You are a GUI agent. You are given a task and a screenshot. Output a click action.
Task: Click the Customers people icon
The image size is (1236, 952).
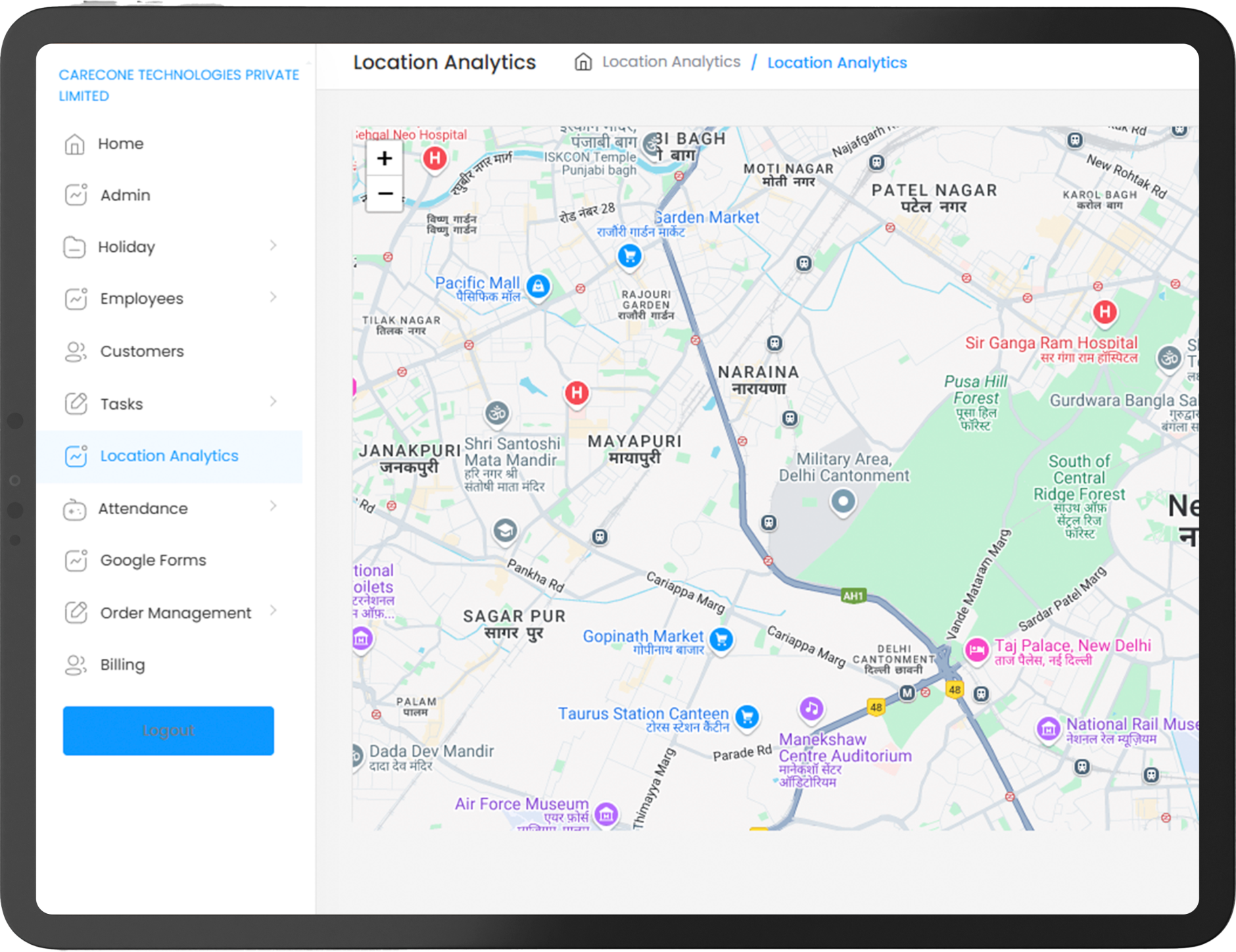tap(76, 352)
